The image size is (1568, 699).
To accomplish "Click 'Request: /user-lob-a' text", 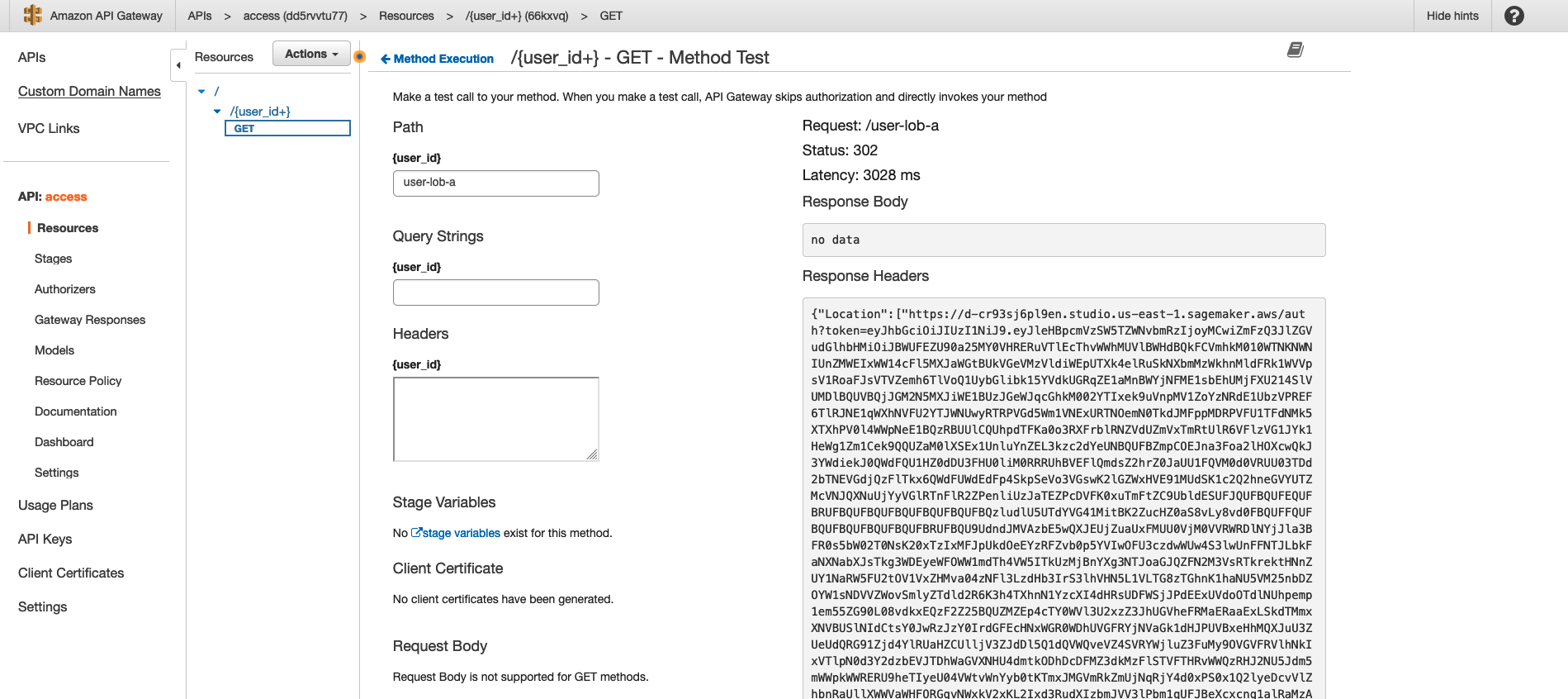I will pos(870,126).
